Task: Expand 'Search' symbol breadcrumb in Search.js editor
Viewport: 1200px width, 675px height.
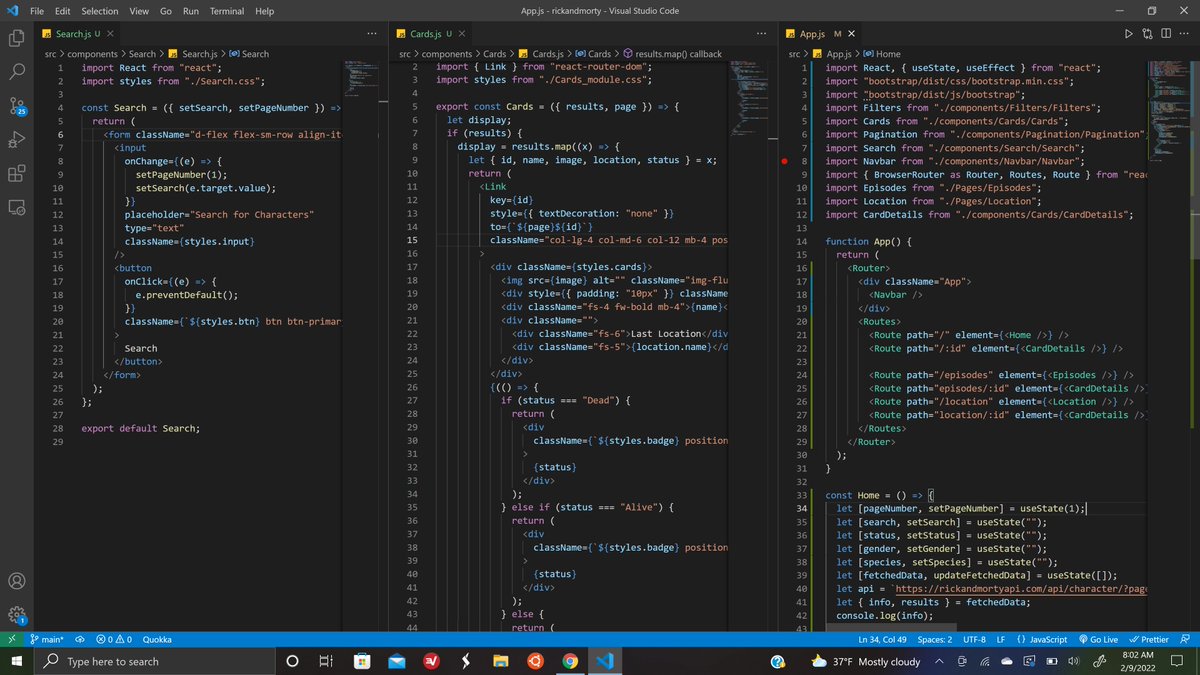Action: click(x=249, y=54)
